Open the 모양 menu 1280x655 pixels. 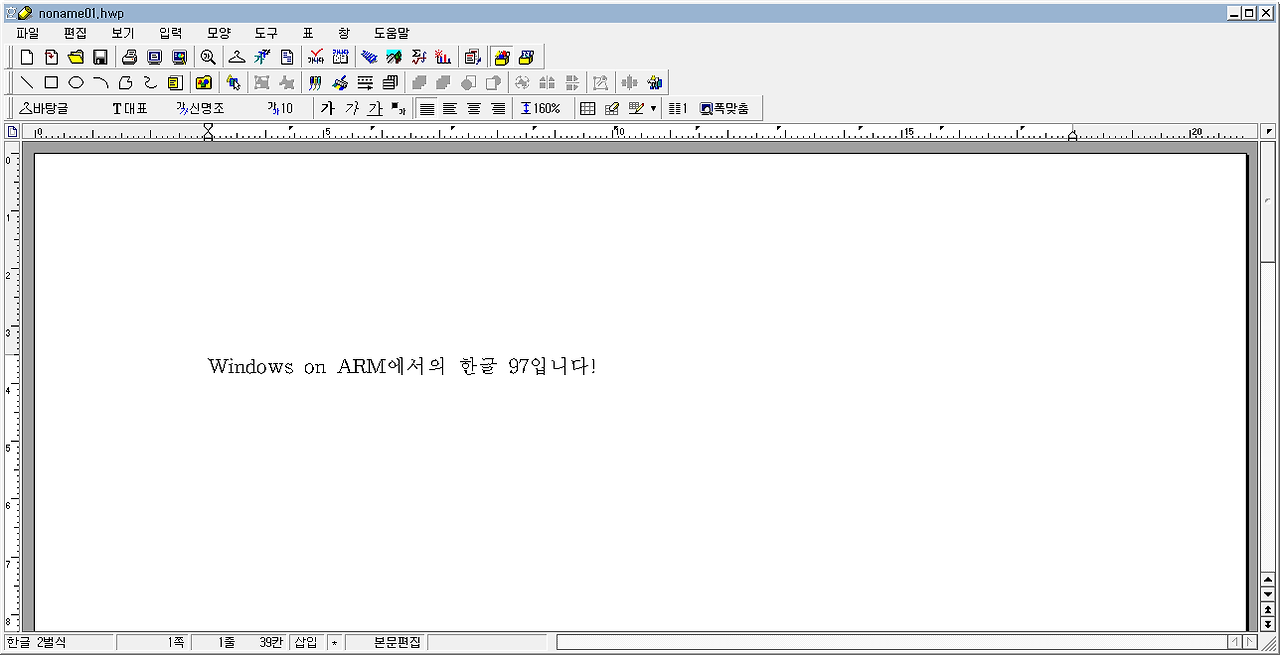point(219,33)
